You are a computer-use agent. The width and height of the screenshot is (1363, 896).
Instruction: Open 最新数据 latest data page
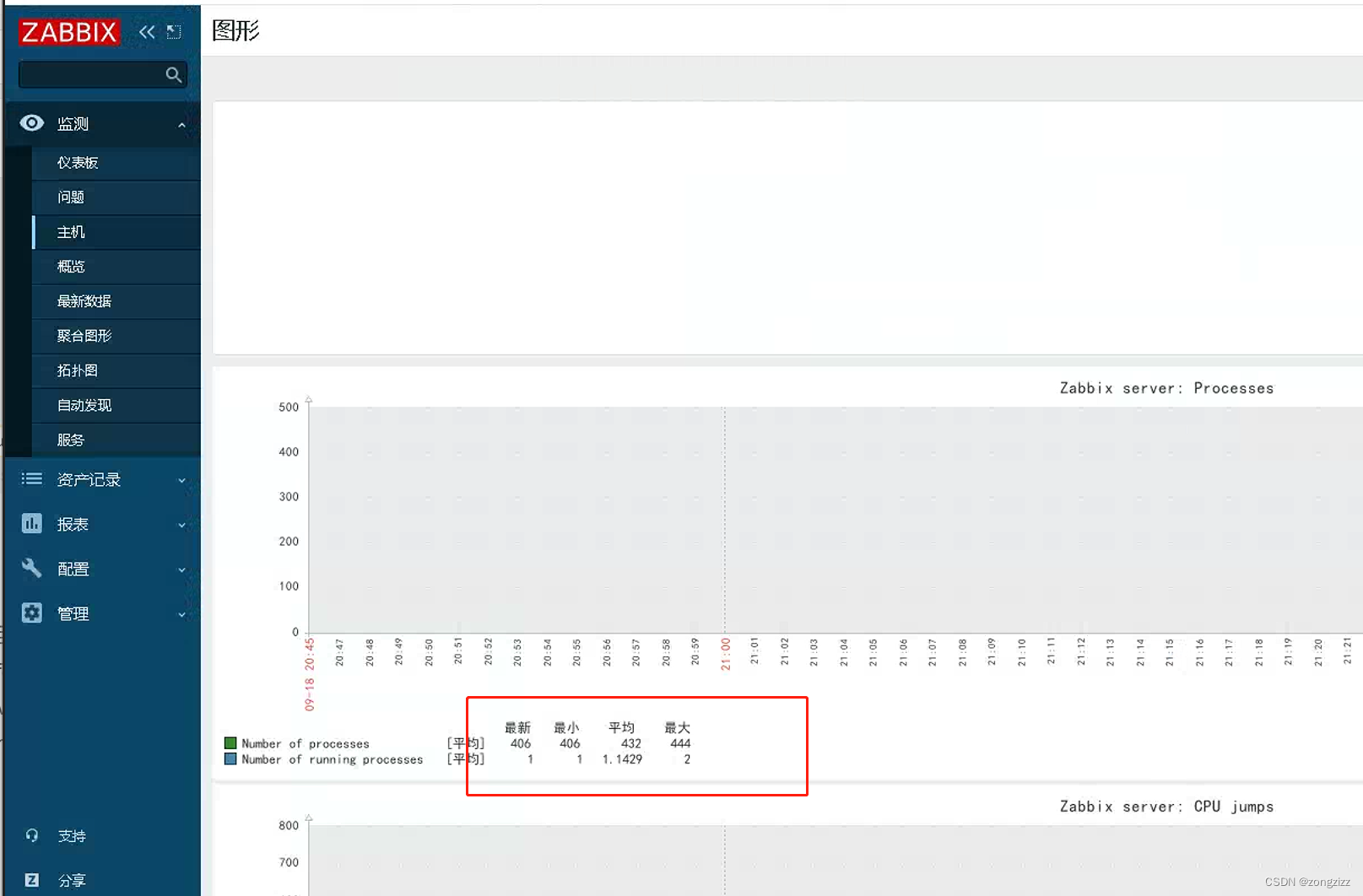(116, 301)
